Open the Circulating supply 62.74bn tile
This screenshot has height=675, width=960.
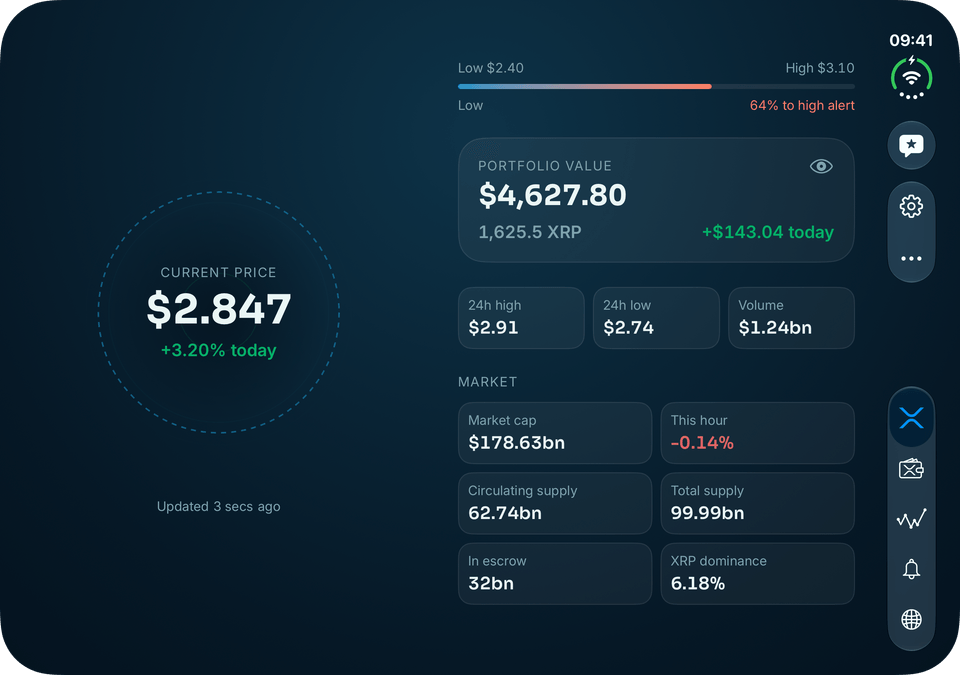[555, 503]
